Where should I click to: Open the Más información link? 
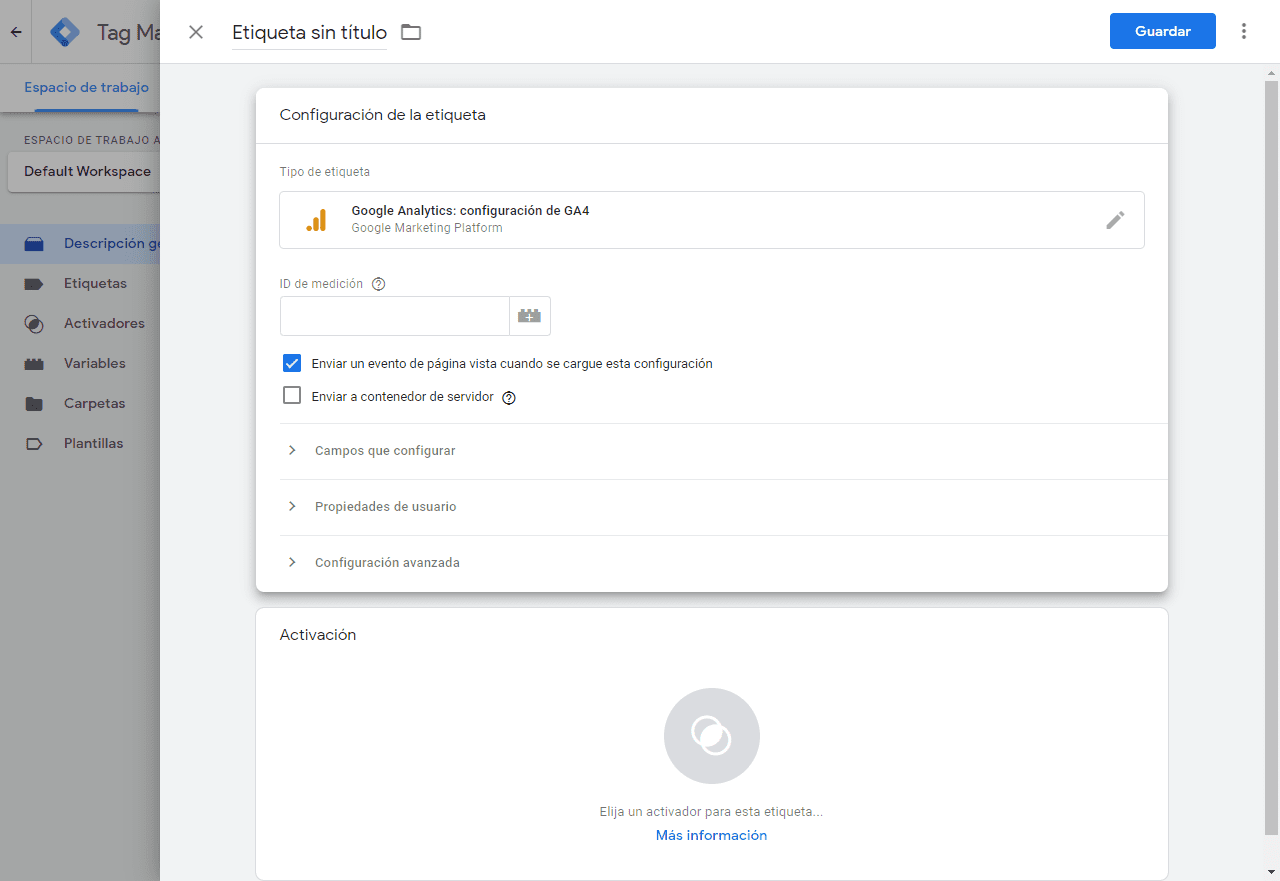(x=711, y=835)
